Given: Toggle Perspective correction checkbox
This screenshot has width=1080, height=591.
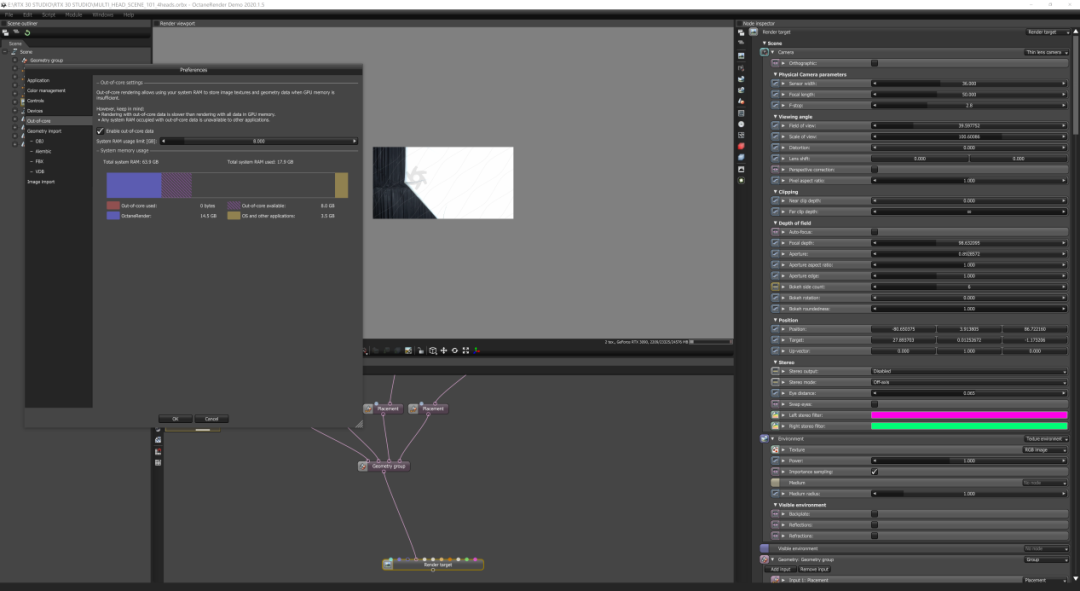Looking at the screenshot, I should [x=875, y=169].
